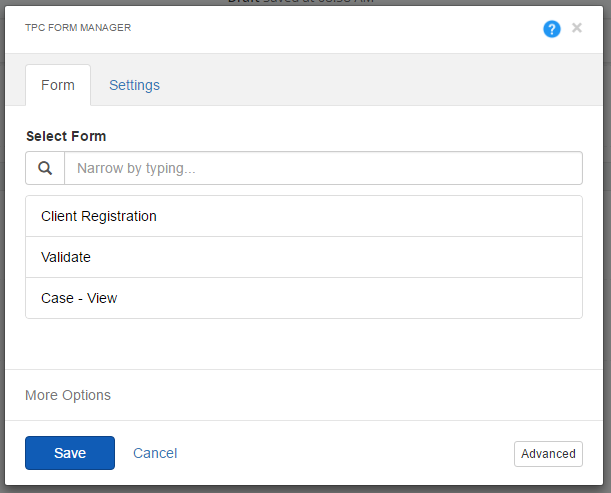Screen dimensions: 611x493
Task: Switch to the Form tab
Action: [x=58, y=85]
